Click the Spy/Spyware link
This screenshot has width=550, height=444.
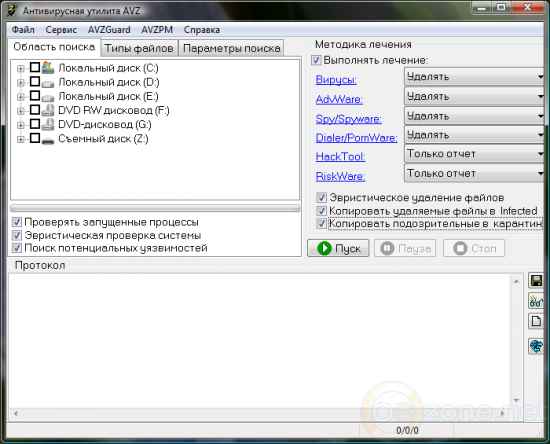point(349,119)
